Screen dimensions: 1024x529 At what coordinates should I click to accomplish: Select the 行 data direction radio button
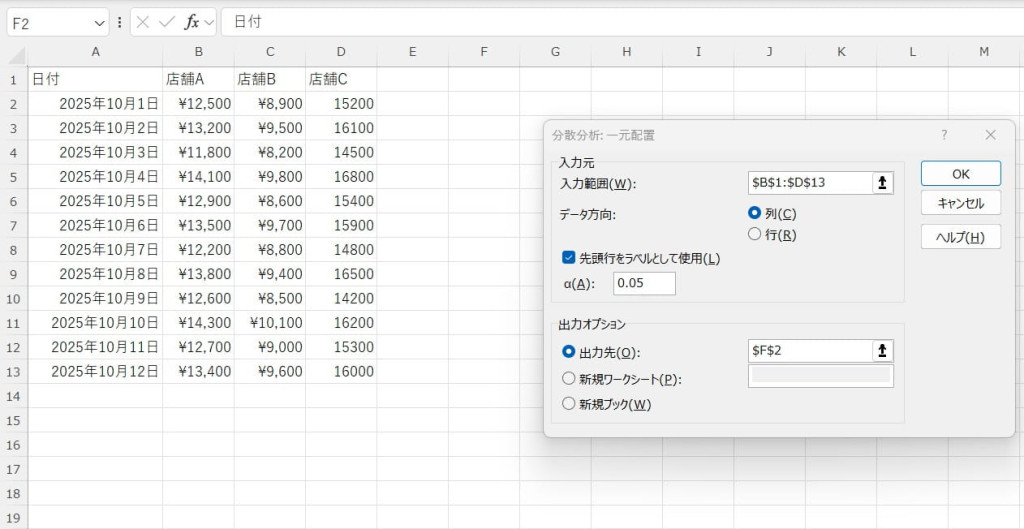(755, 235)
